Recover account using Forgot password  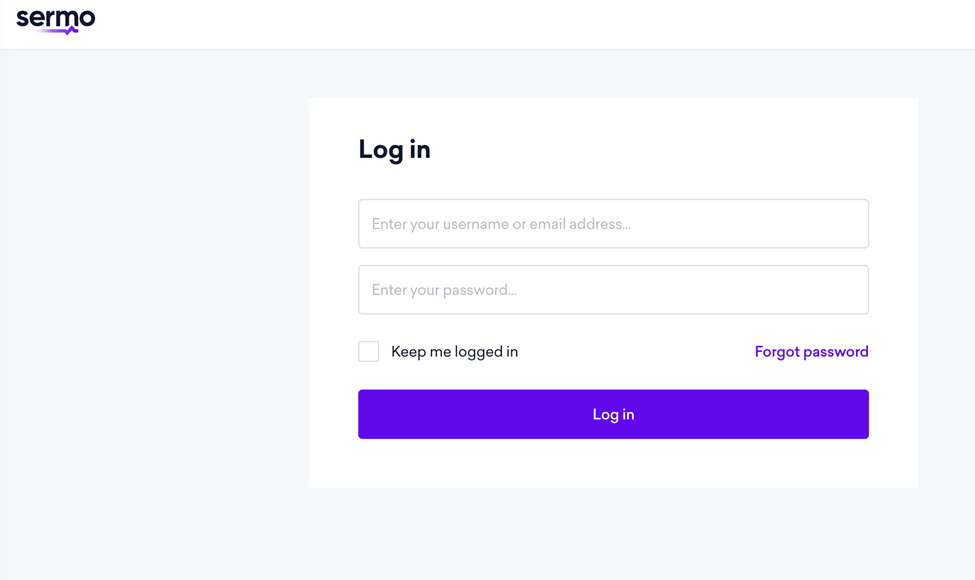tap(811, 351)
